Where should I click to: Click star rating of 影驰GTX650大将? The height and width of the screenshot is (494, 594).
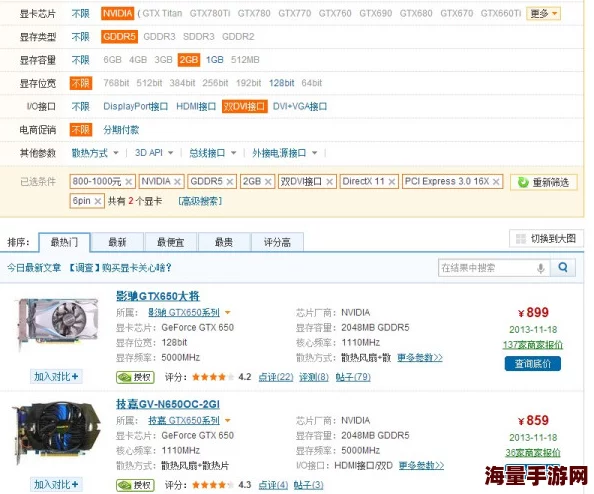pyautogui.click(x=213, y=377)
